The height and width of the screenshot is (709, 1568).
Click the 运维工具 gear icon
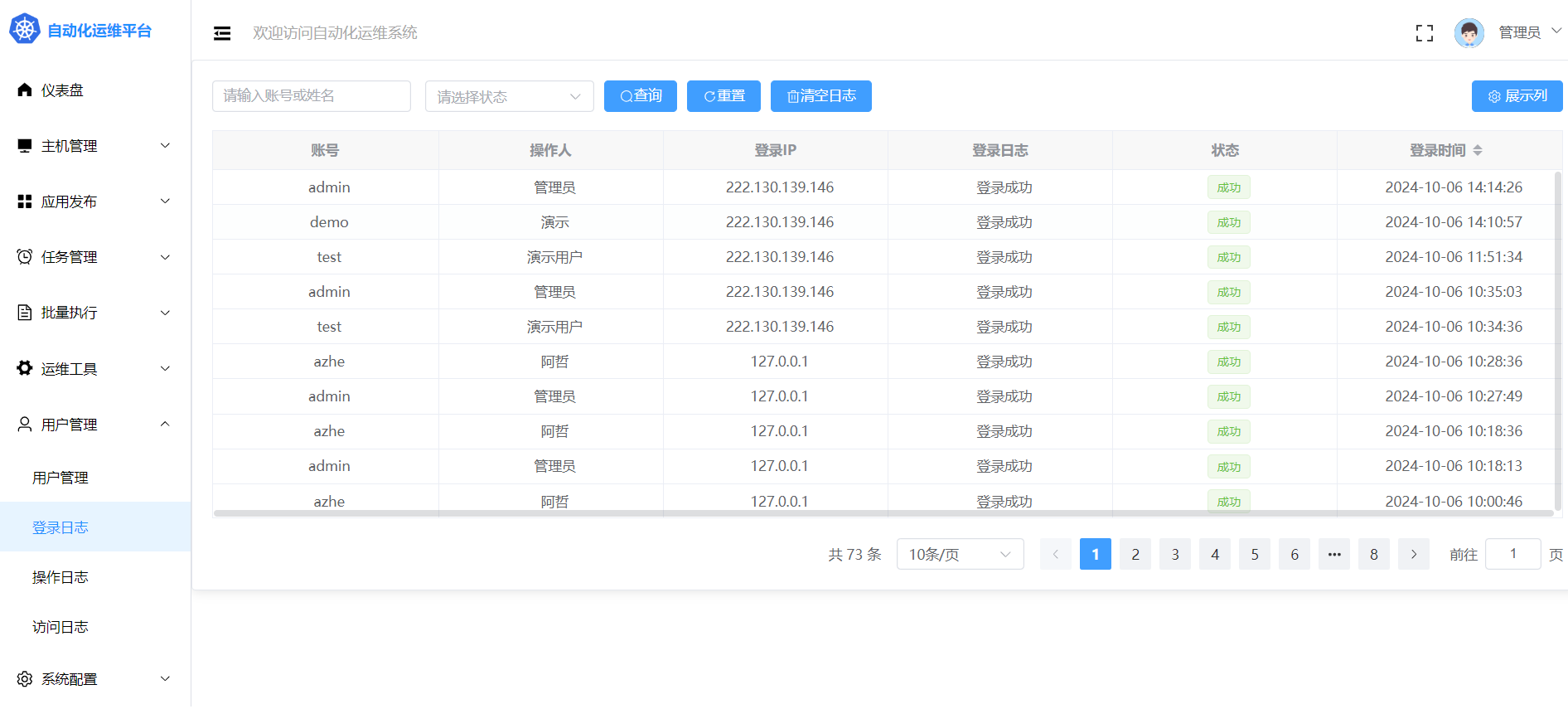pyautogui.click(x=25, y=368)
